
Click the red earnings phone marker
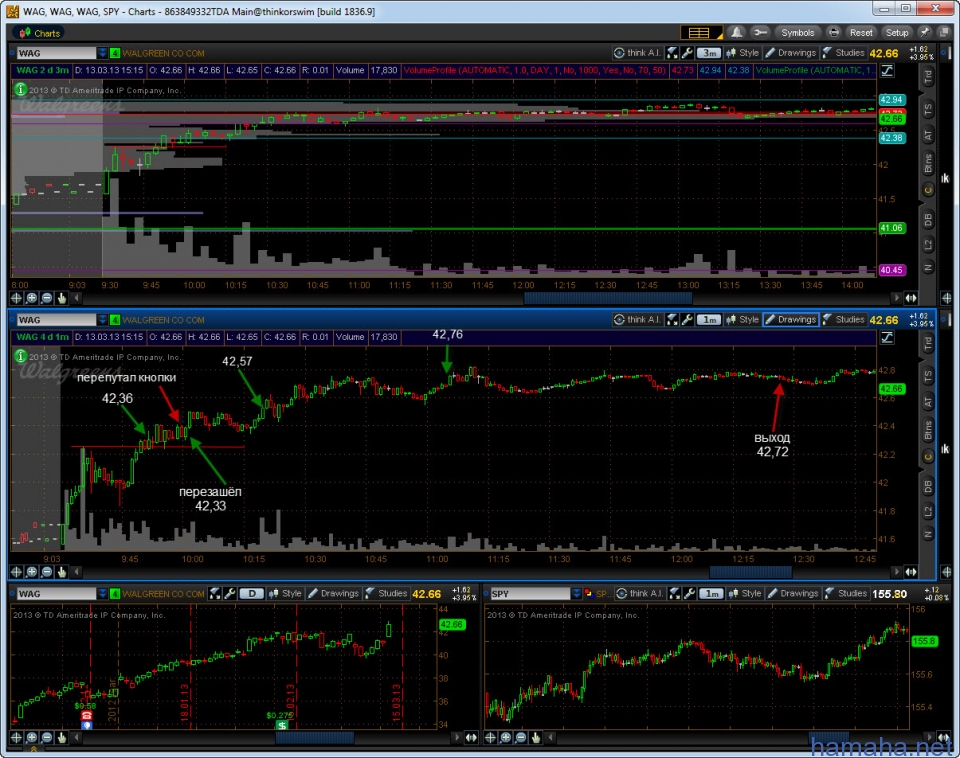[x=86, y=716]
